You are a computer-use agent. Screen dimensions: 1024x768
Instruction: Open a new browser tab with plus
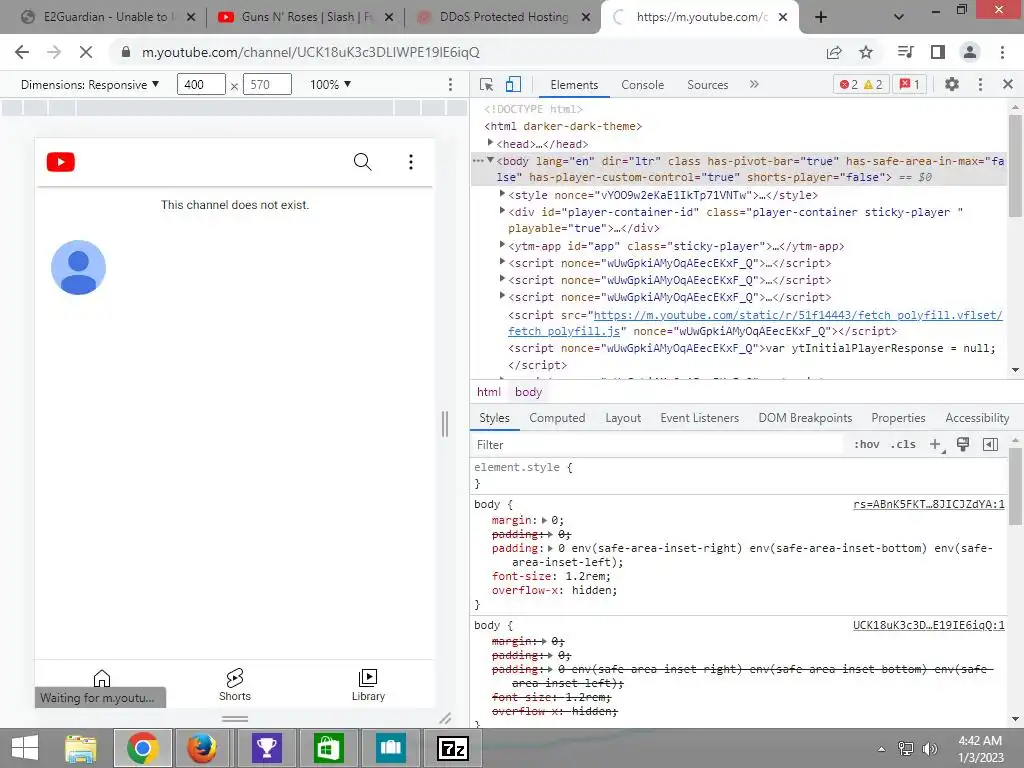[821, 17]
